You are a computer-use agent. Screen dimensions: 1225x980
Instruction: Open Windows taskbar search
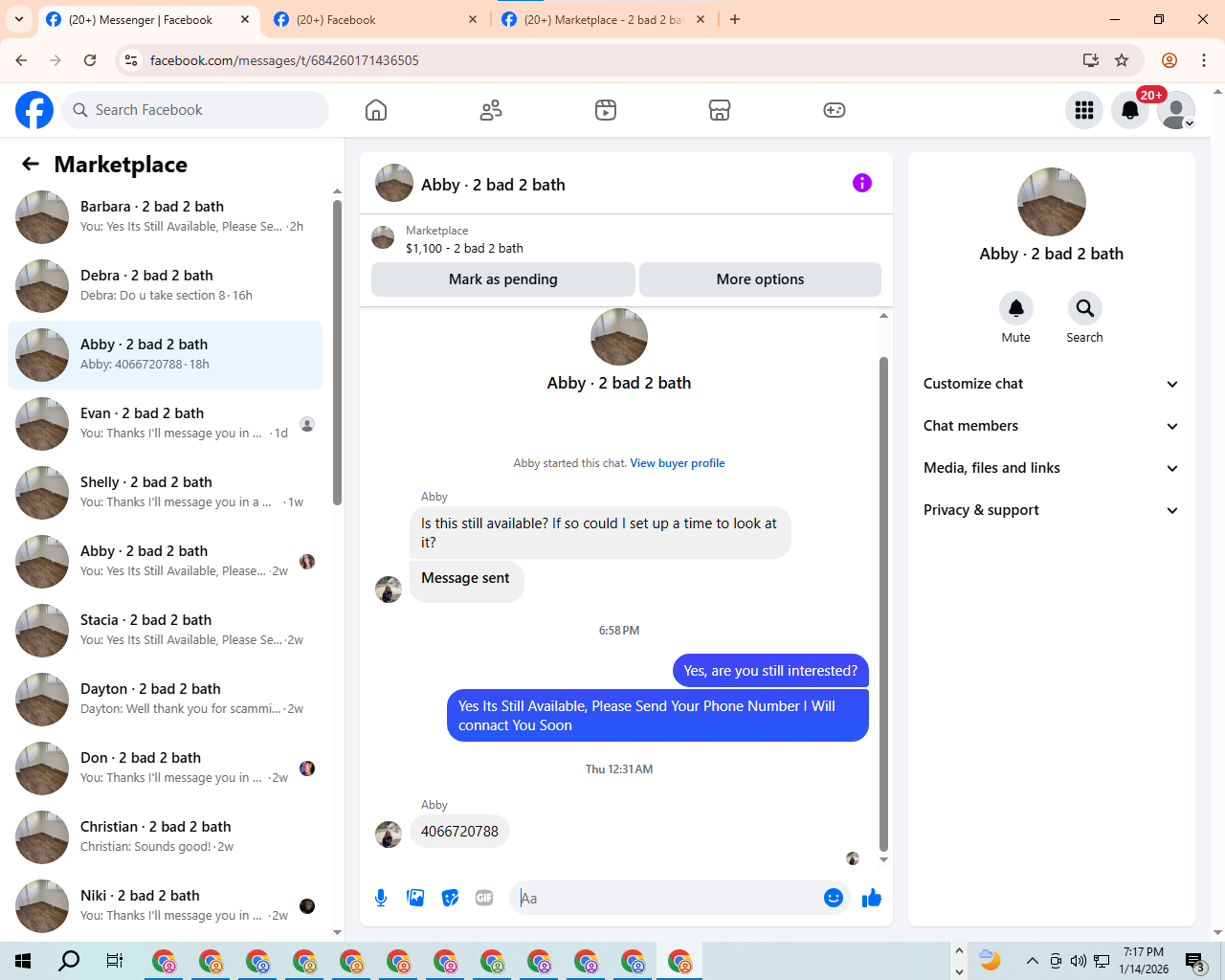(x=69, y=961)
